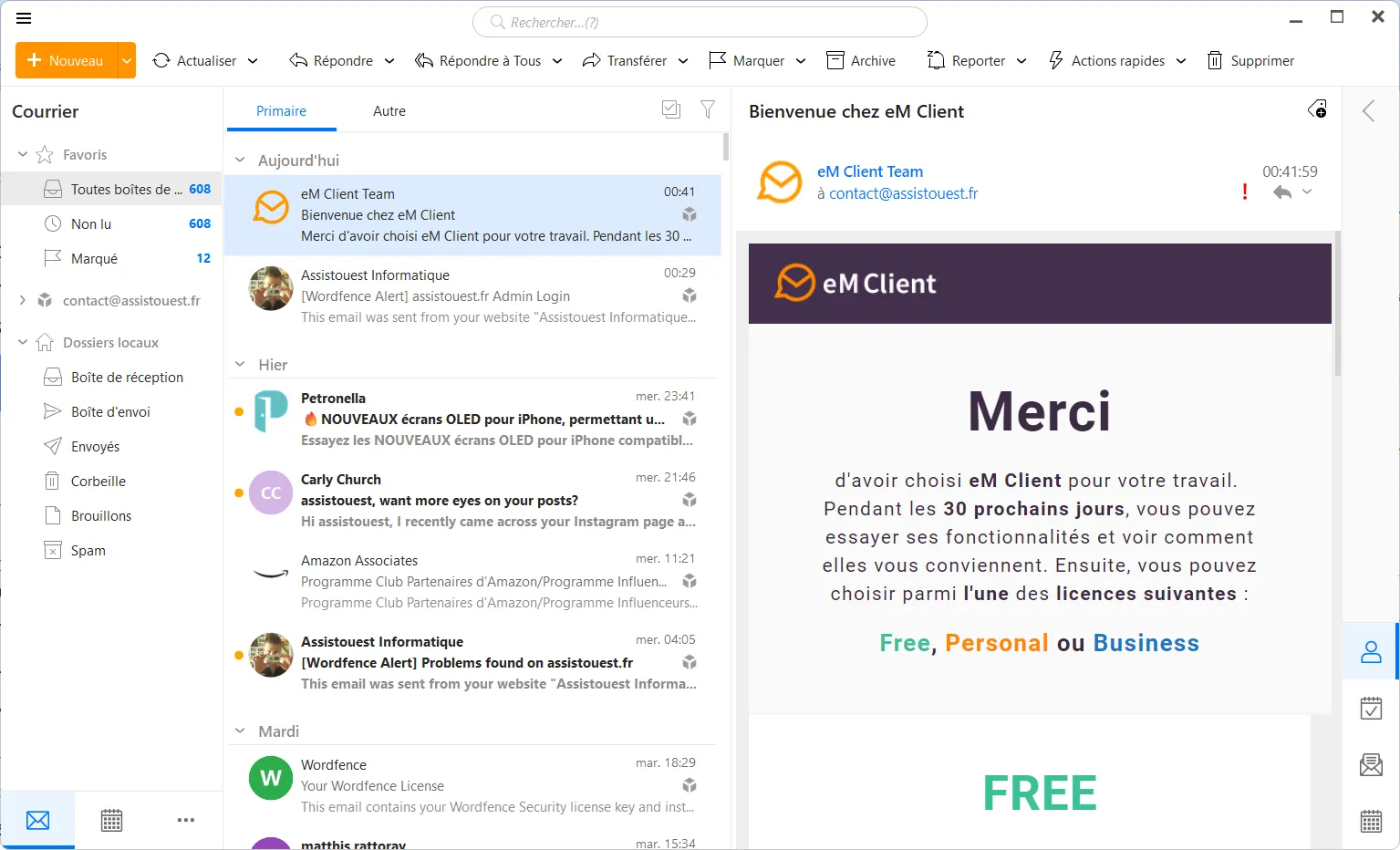This screenshot has height=850, width=1400.
Task: Collapse the Favoris folder group
Action: pyautogui.click(x=23, y=155)
